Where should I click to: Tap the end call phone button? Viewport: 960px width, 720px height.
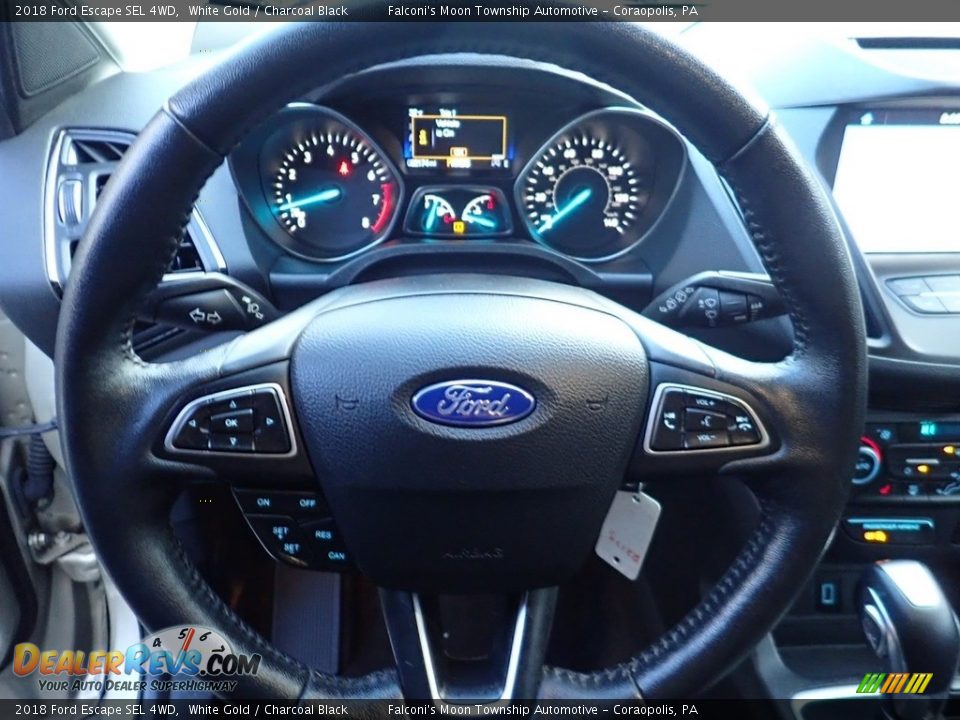pyautogui.click(x=743, y=423)
